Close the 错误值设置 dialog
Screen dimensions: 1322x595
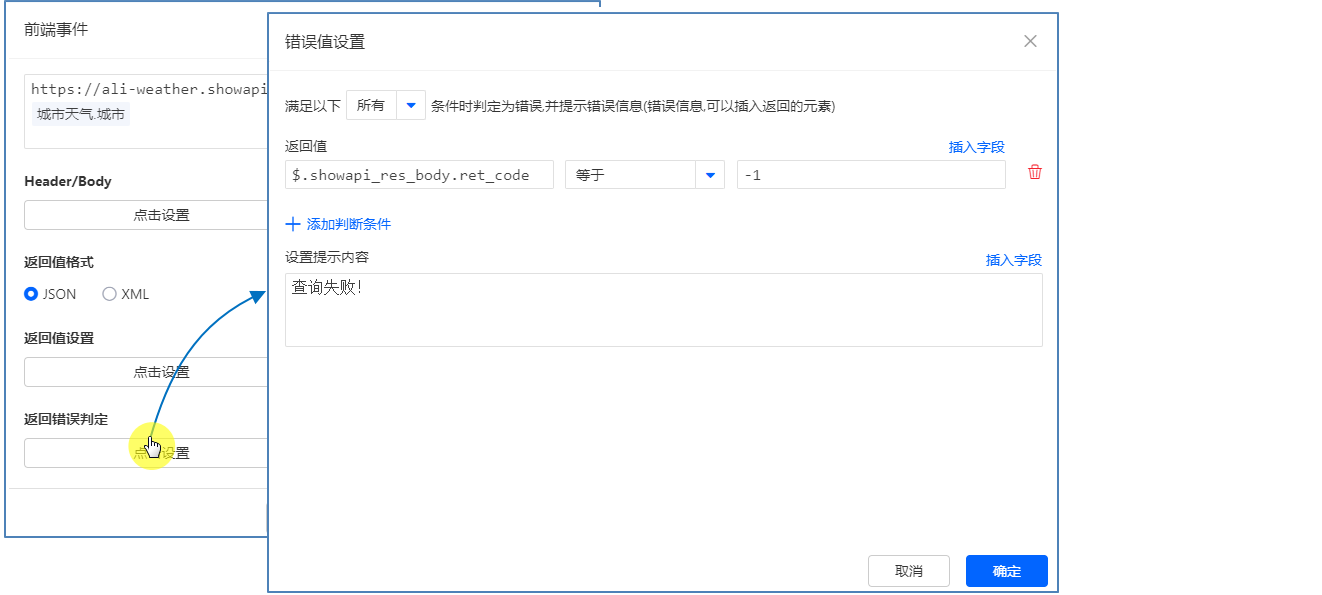click(1030, 41)
